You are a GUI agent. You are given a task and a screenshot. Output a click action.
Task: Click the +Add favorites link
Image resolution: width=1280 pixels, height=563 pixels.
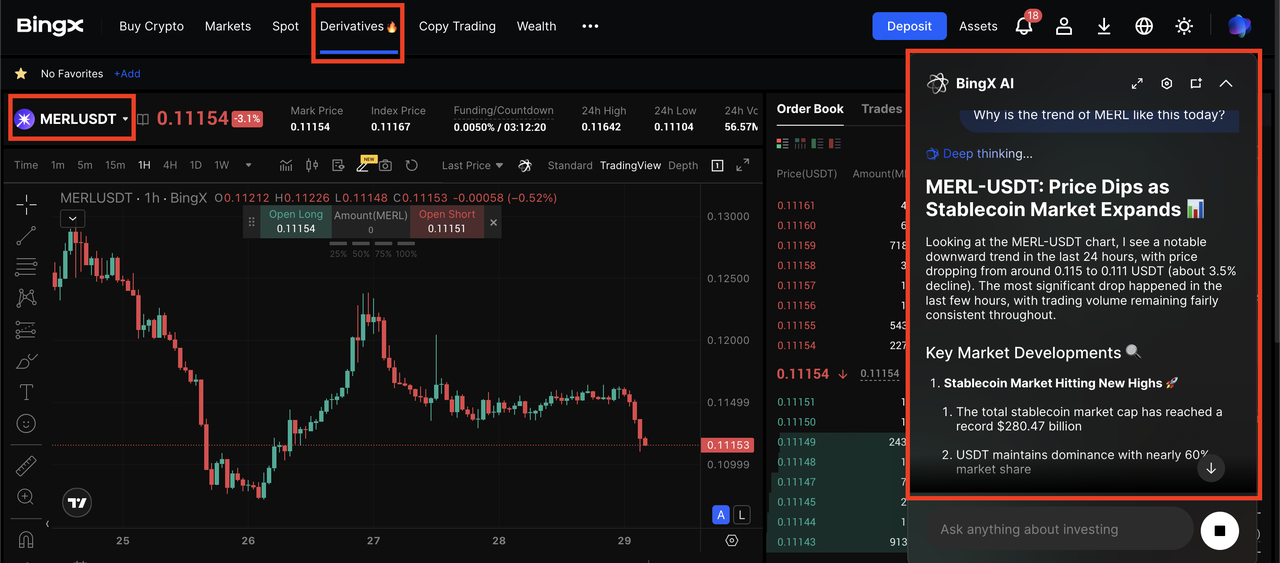pyautogui.click(x=127, y=74)
